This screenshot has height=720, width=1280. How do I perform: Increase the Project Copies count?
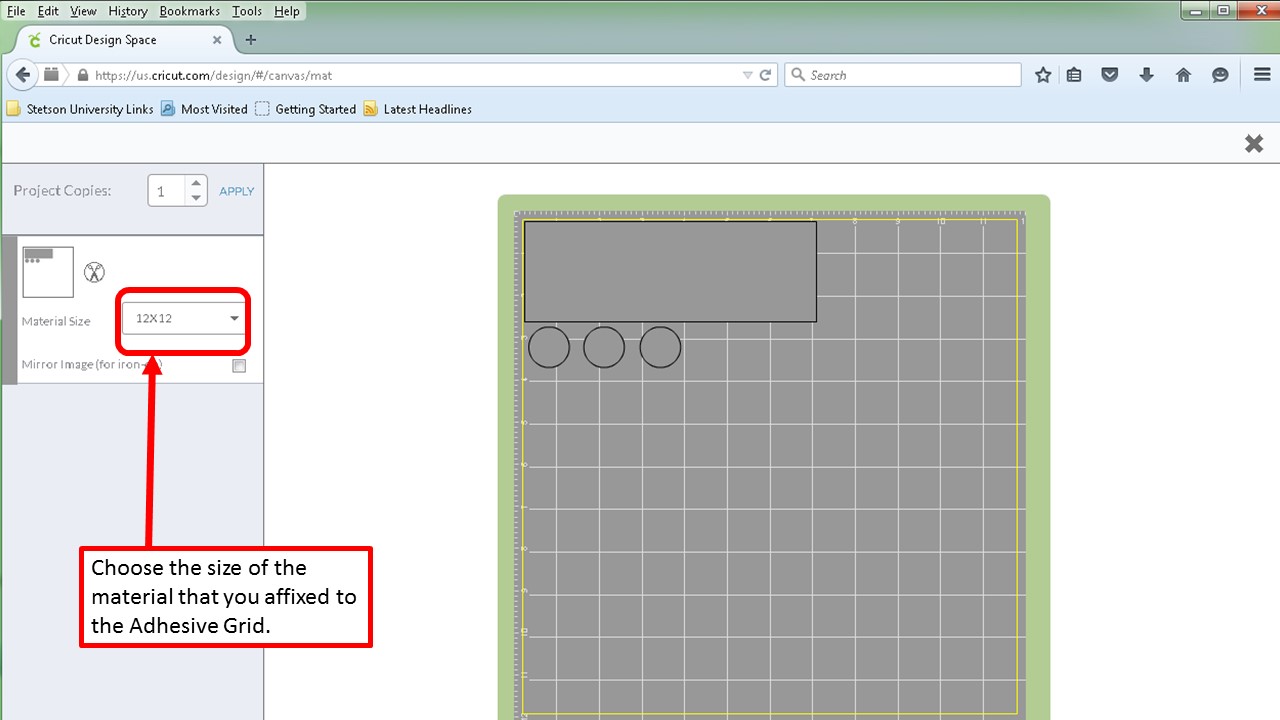[x=197, y=184]
